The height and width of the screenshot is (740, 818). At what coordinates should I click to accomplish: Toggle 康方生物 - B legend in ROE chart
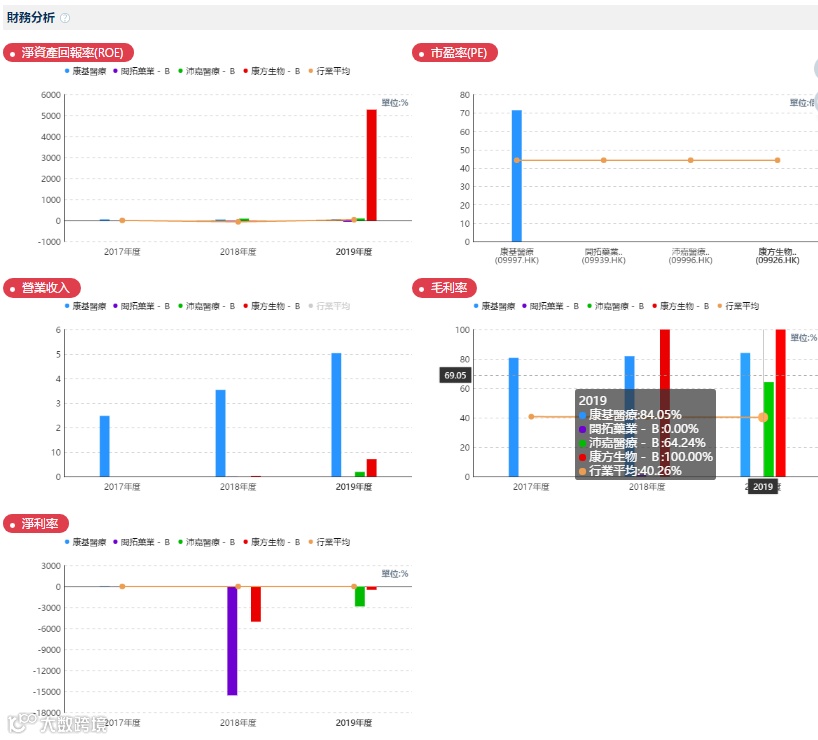coord(272,71)
